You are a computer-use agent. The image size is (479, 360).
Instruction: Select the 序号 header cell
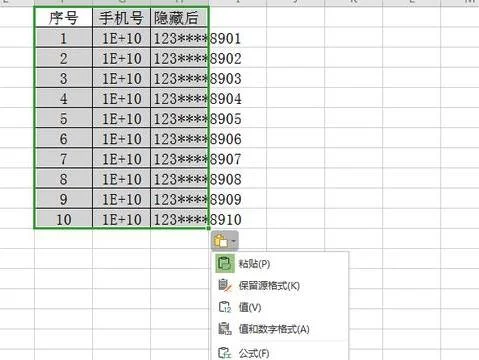coord(63,17)
